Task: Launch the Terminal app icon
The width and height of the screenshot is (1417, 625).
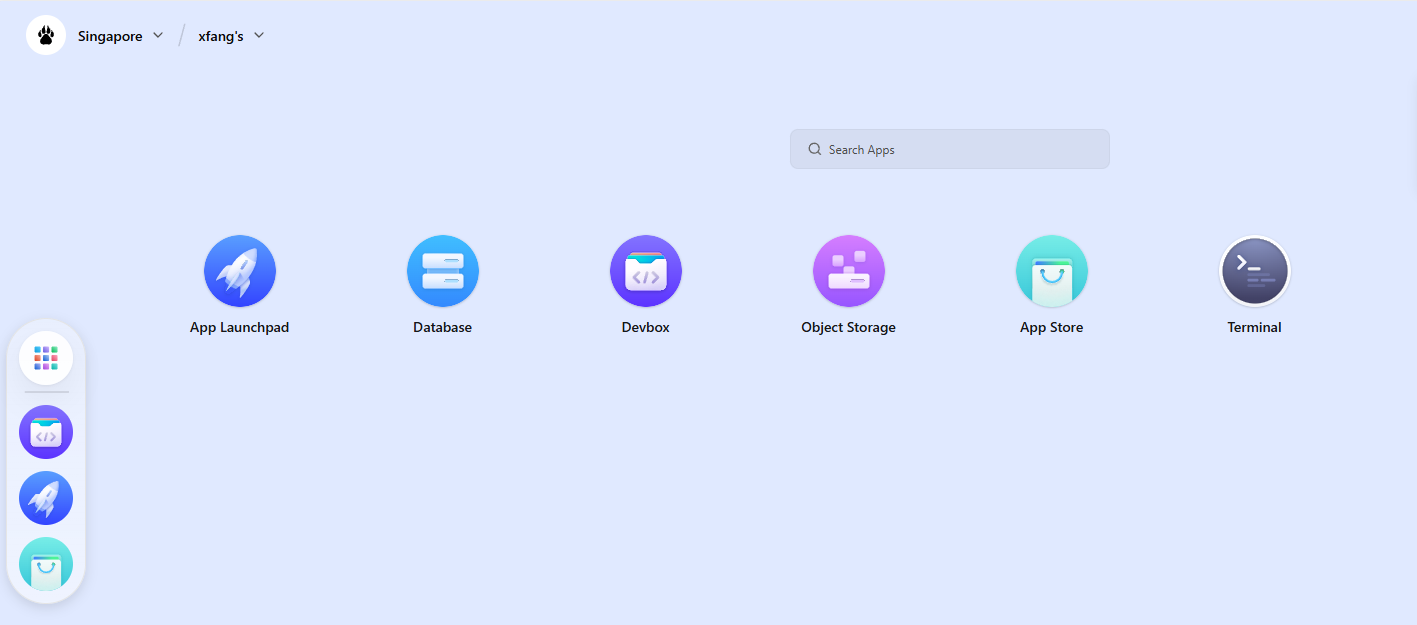Action: click(x=1255, y=271)
